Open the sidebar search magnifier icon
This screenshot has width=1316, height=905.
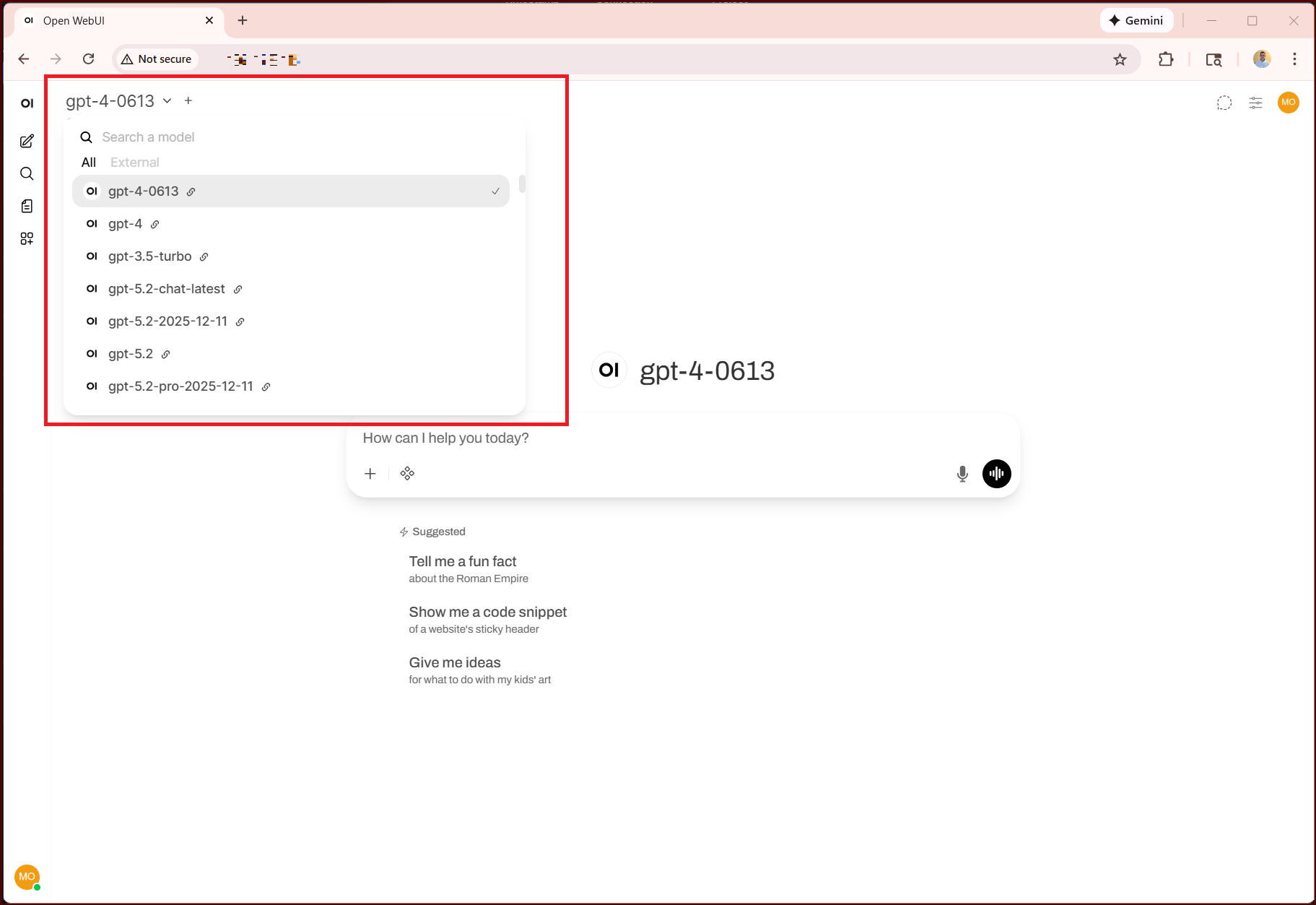[27, 174]
